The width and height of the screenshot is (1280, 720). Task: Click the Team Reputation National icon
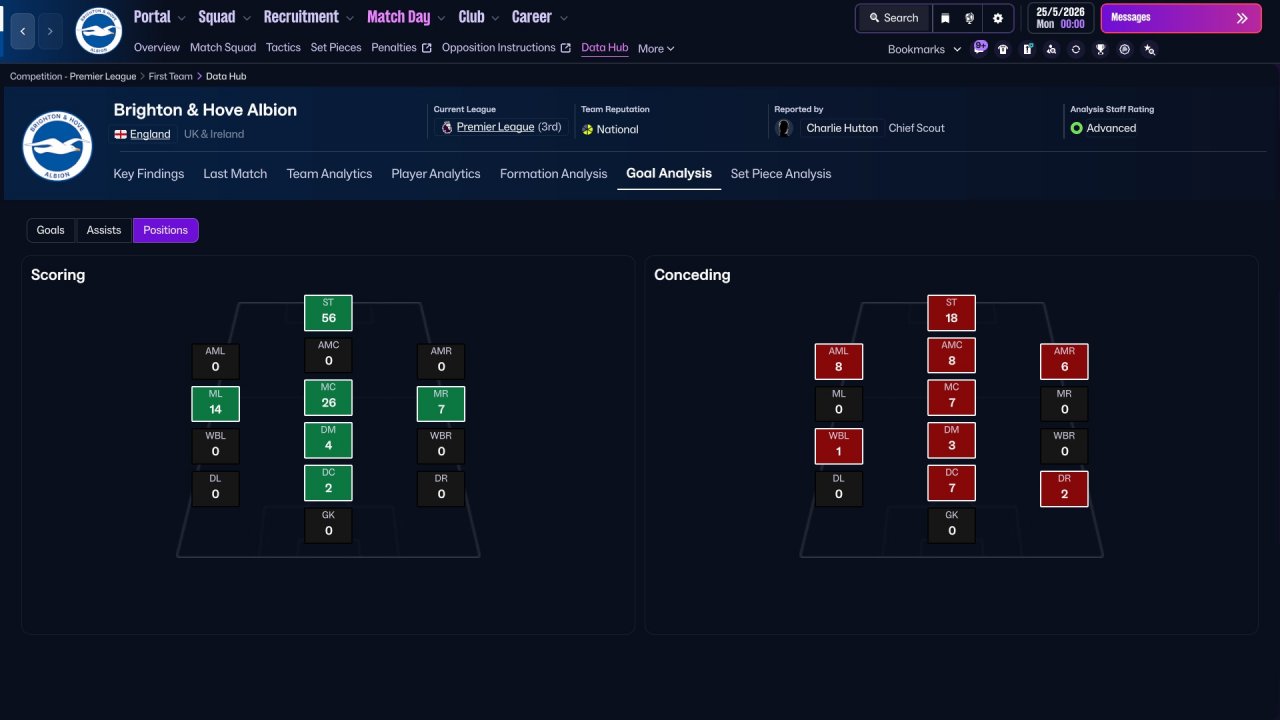pos(588,129)
